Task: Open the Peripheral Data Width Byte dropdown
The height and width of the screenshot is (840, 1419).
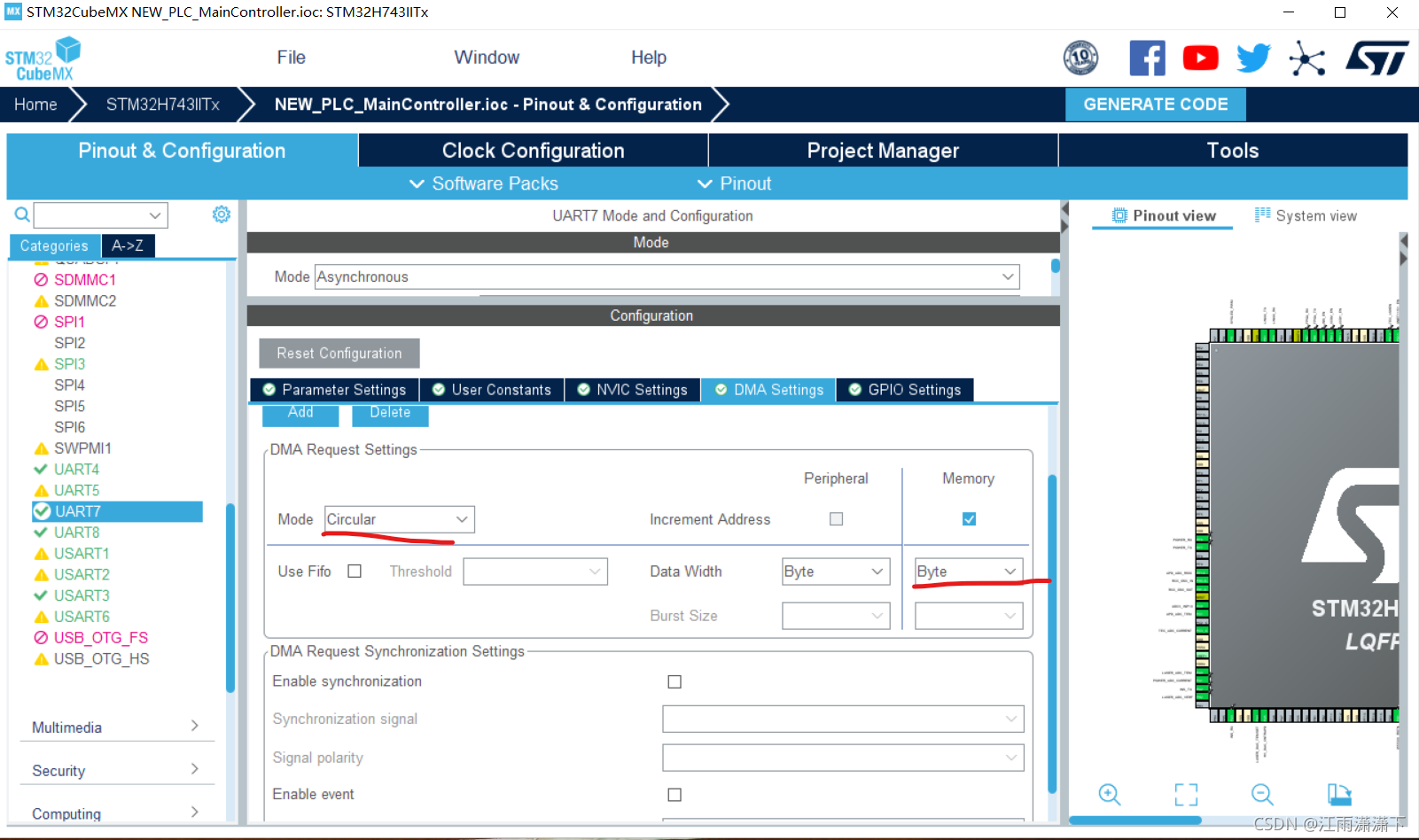Action: tap(836, 572)
